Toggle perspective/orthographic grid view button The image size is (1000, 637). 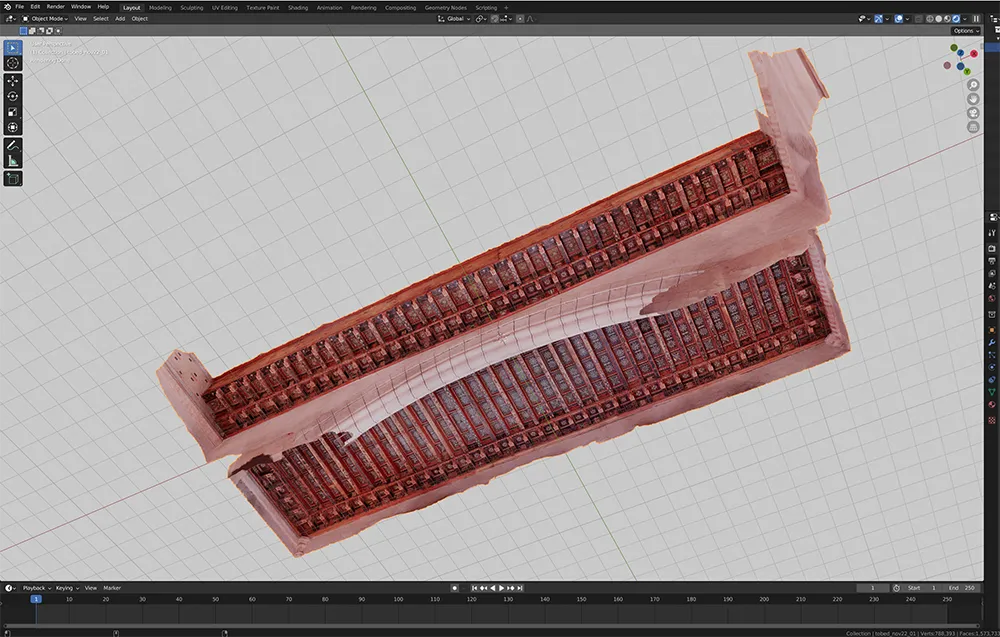[973, 127]
